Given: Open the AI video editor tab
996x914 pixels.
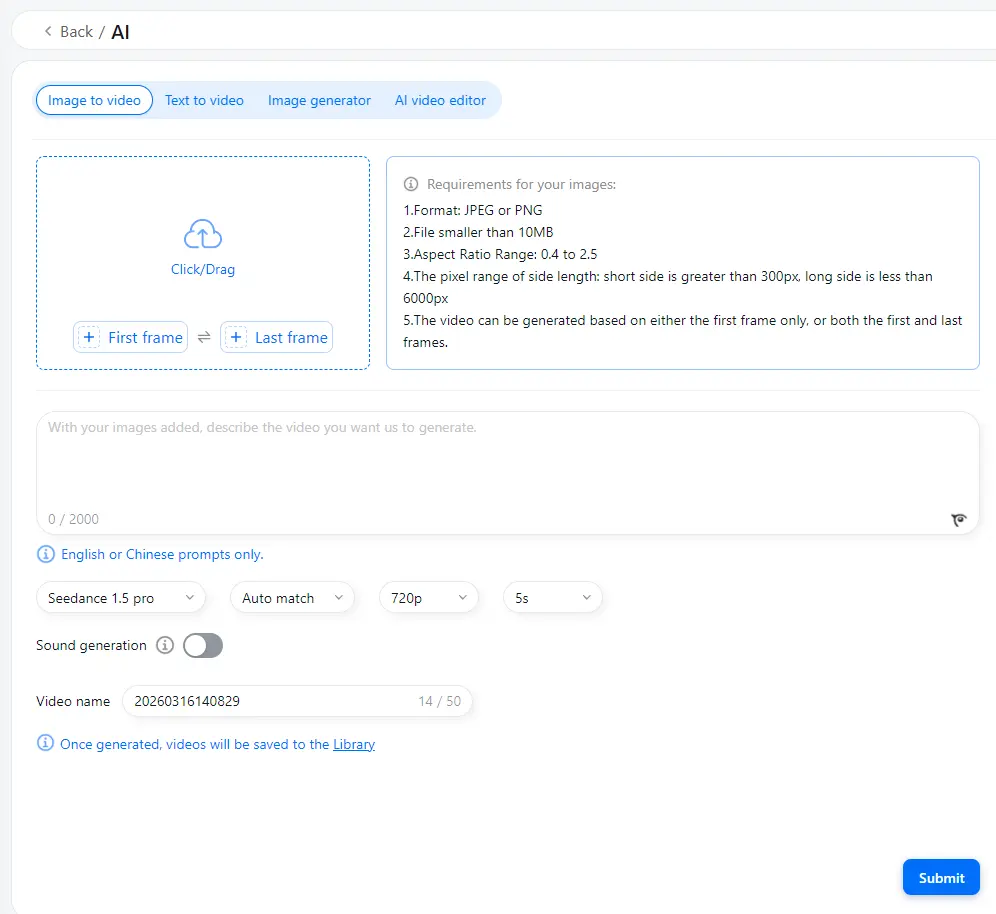Looking at the screenshot, I should (x=440, y=100).
